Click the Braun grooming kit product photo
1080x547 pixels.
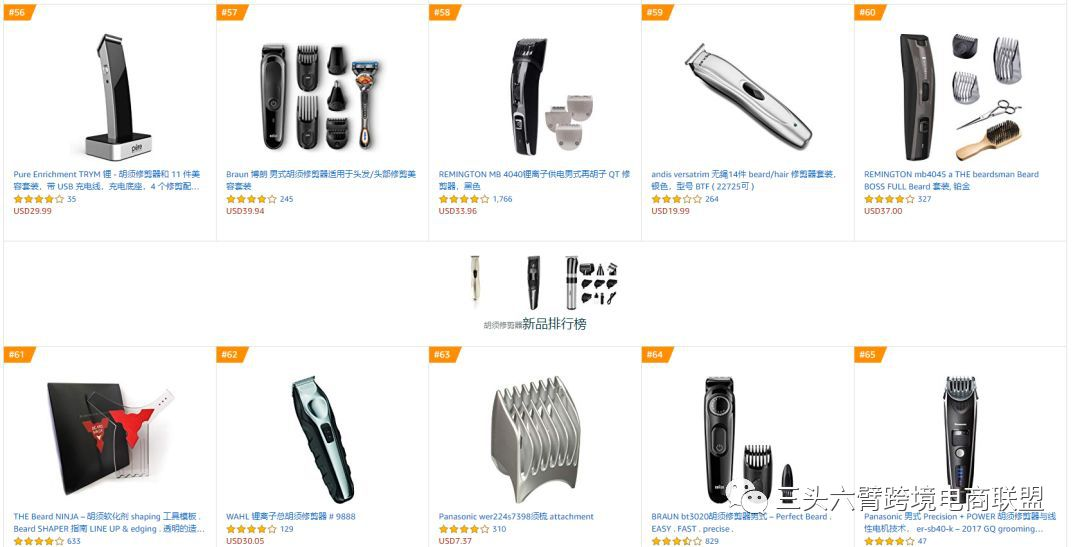(x=321, y=97)
